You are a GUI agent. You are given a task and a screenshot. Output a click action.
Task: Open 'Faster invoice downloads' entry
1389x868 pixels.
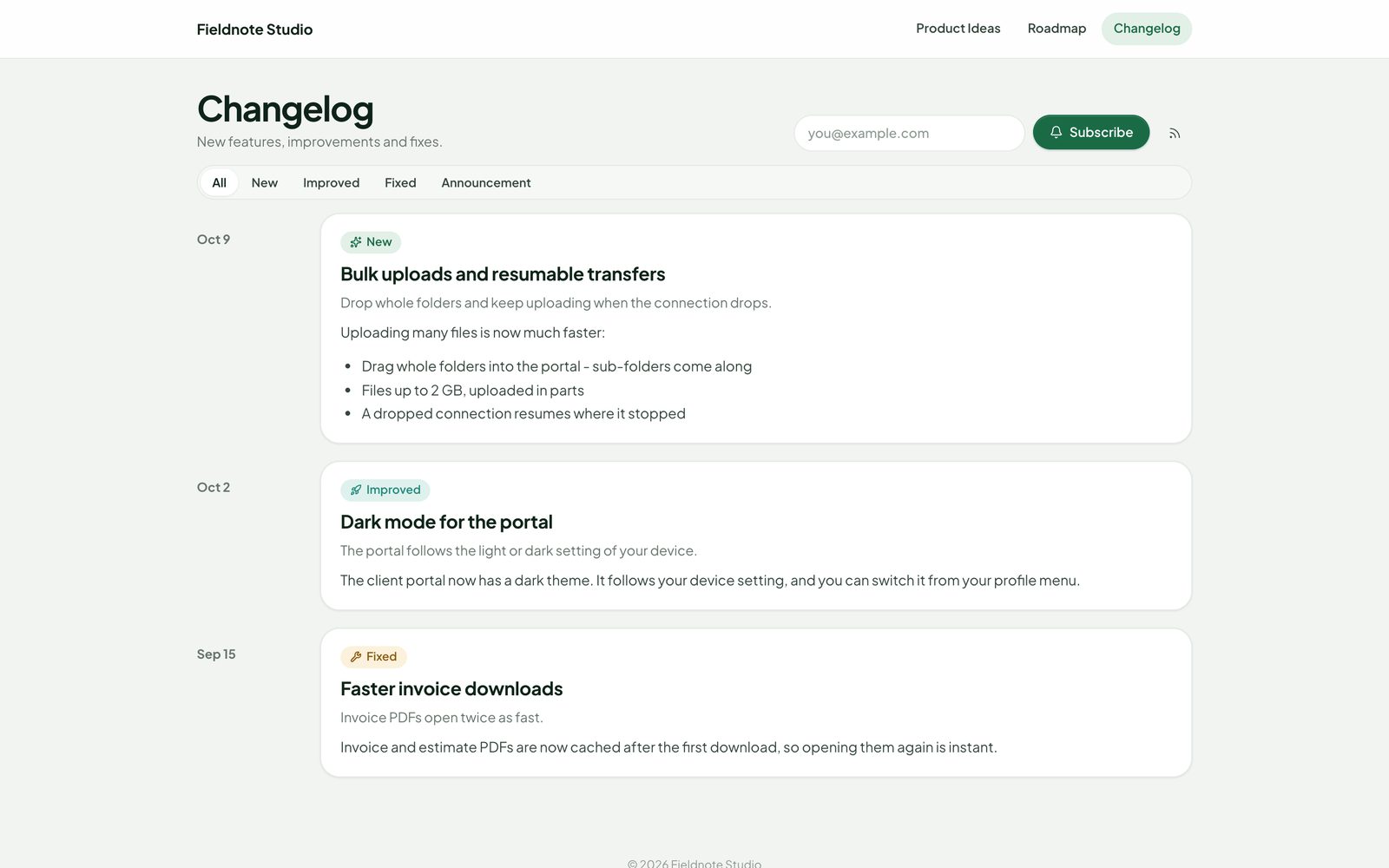click(451, 689)
